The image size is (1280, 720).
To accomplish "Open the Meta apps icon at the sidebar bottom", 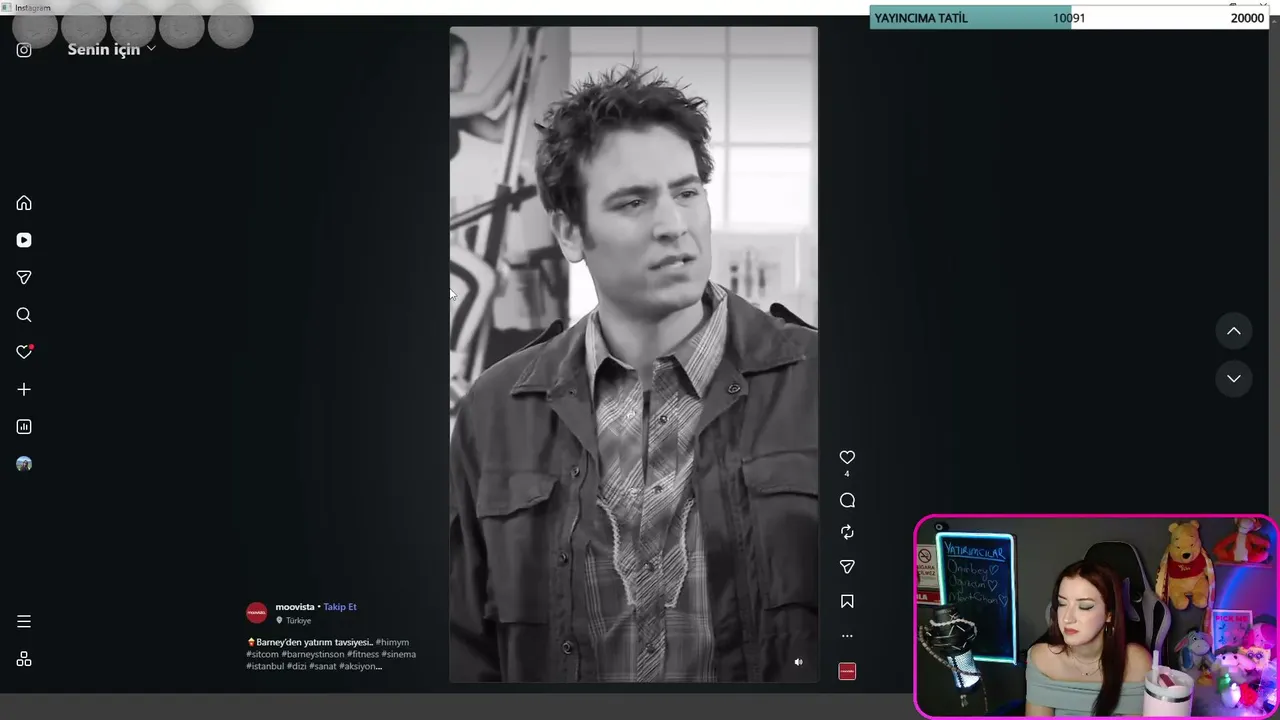I will (24, 659).
